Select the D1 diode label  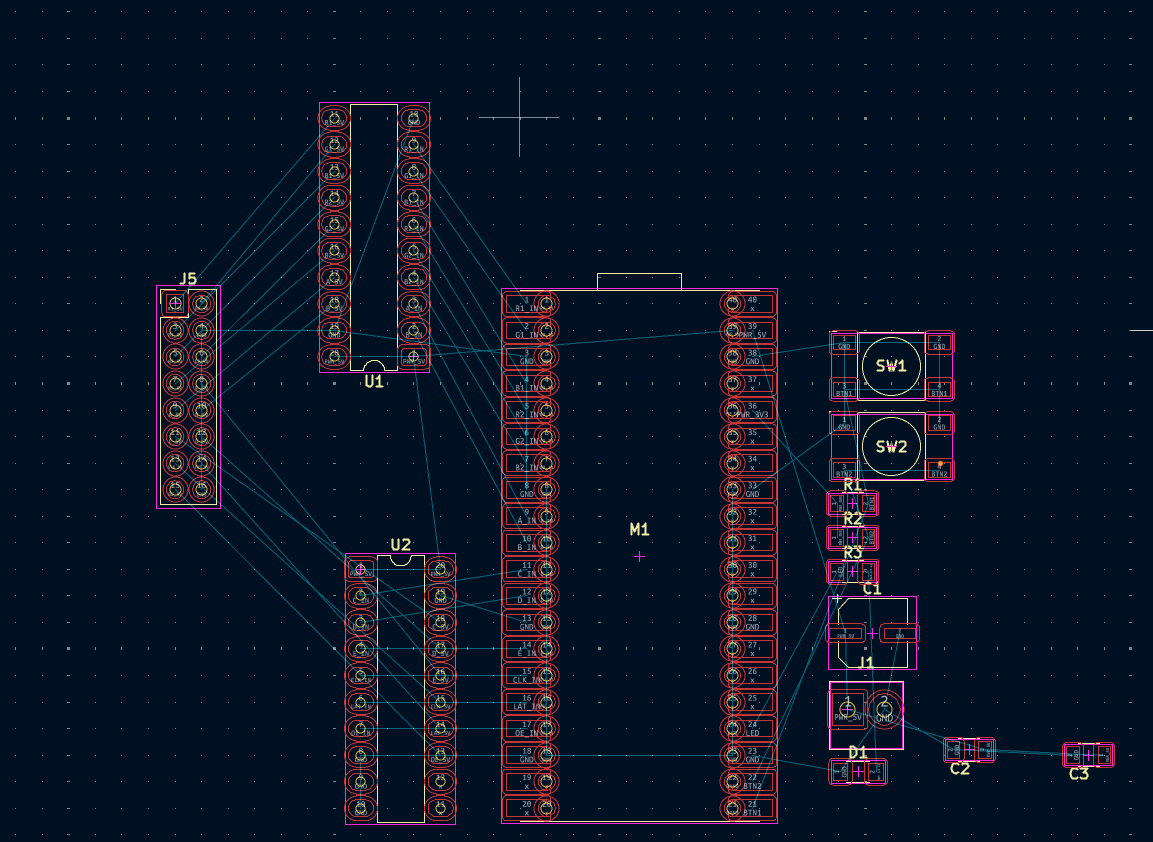[x=858, y=752]
